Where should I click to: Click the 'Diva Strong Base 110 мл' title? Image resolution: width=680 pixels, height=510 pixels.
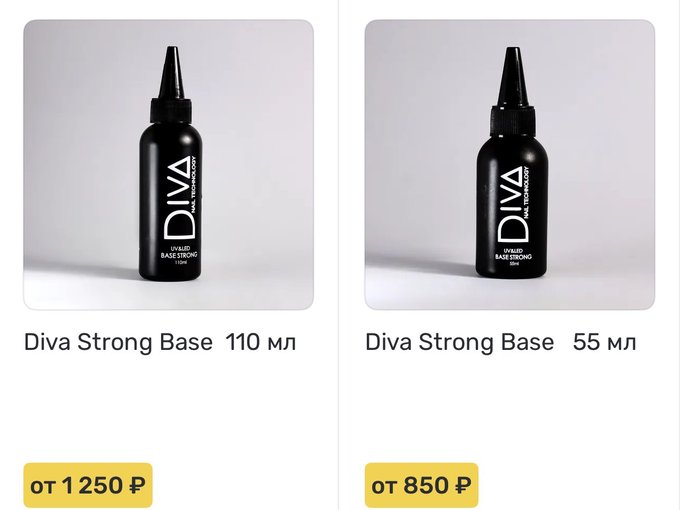coord(160,342)
